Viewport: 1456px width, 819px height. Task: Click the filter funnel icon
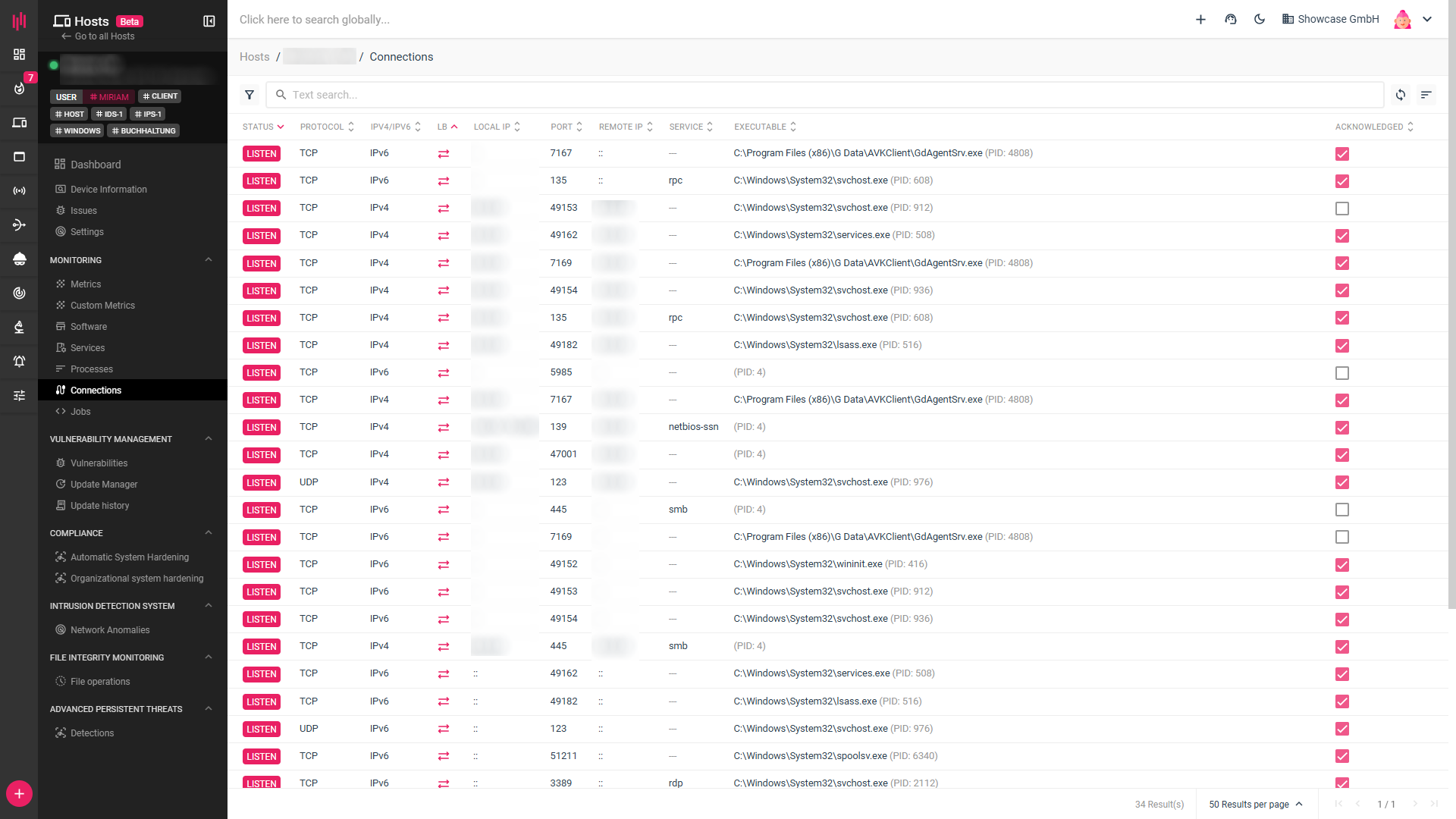(x=249, y=95)
